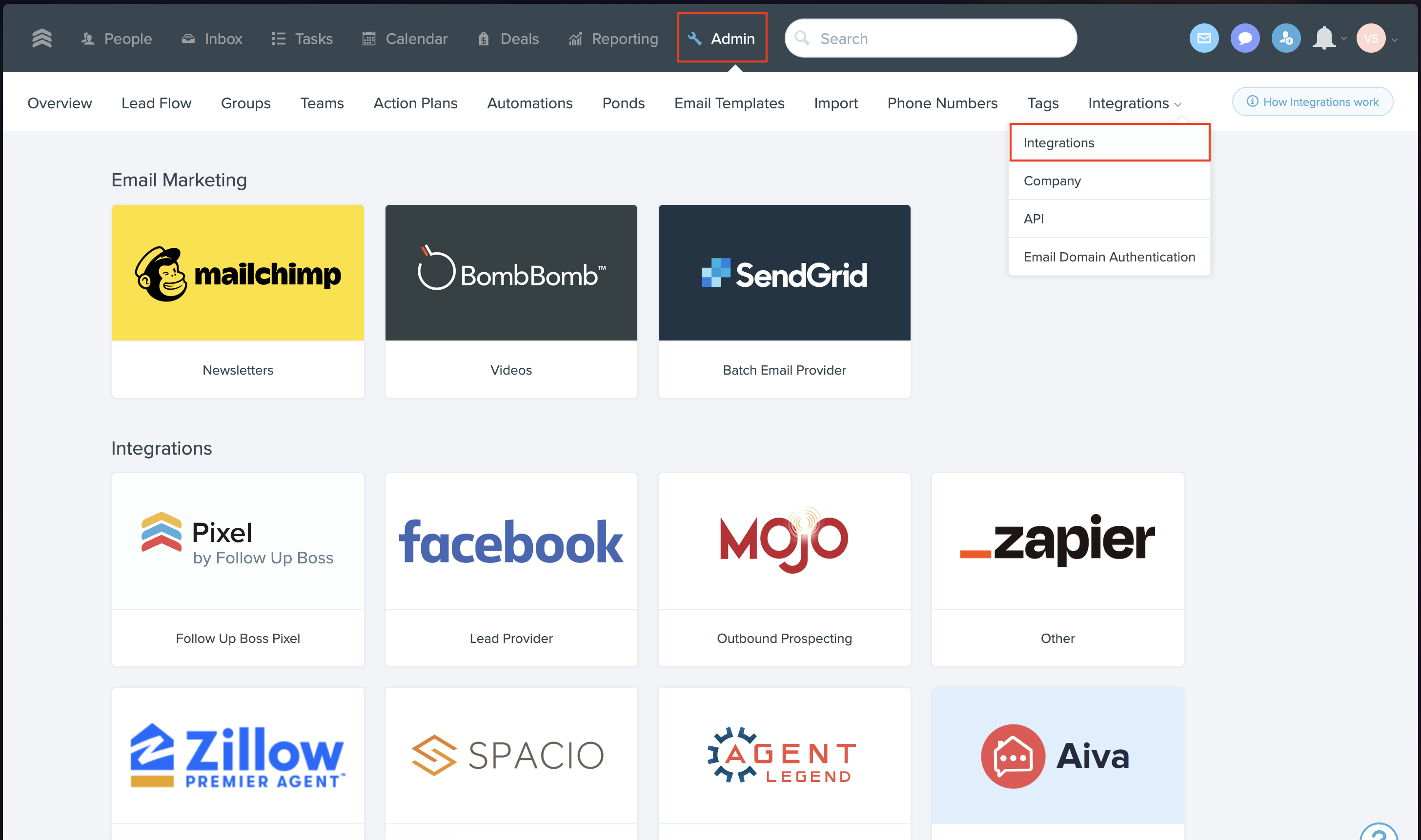Go to the Overview tab
This screenshot has width=1421, height=840.
[60, 103]
